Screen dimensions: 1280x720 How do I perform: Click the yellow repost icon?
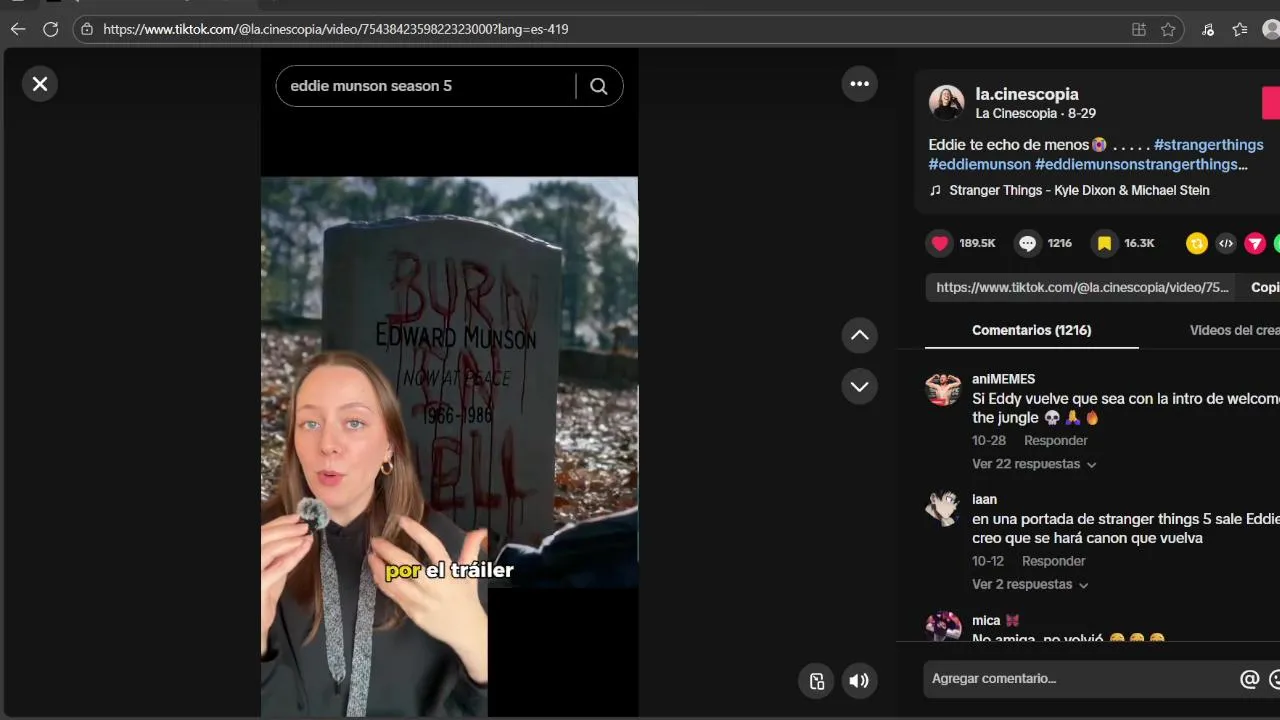pyautogui.click(x=1197, y=243)
